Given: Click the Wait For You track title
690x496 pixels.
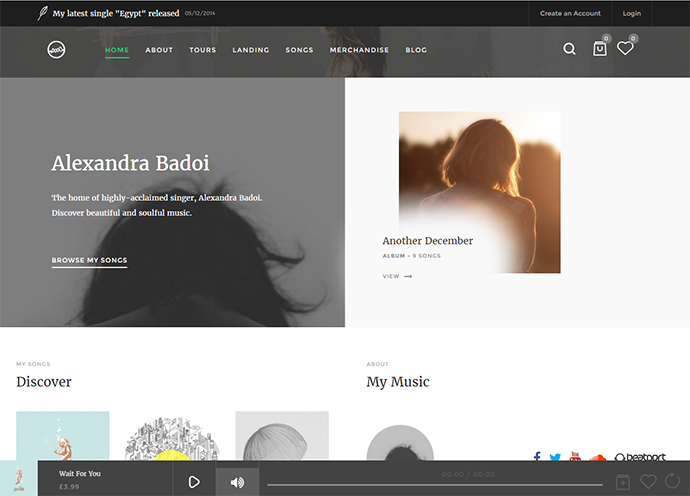Looking at the screenshot, I should tap(80, 474).
